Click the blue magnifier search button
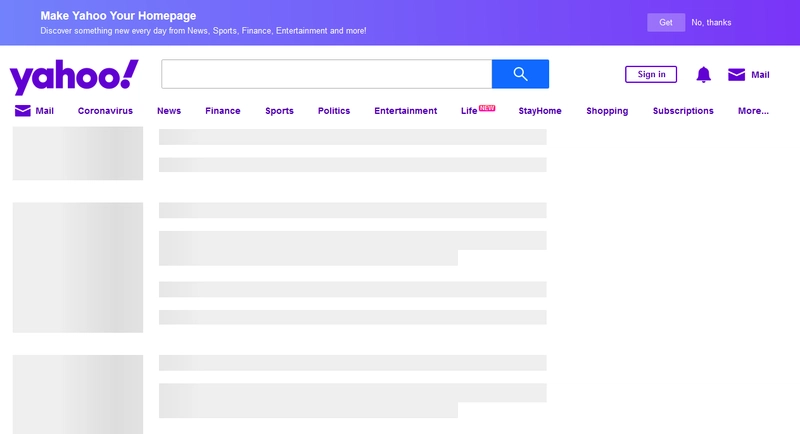 (x=520, y=74)
